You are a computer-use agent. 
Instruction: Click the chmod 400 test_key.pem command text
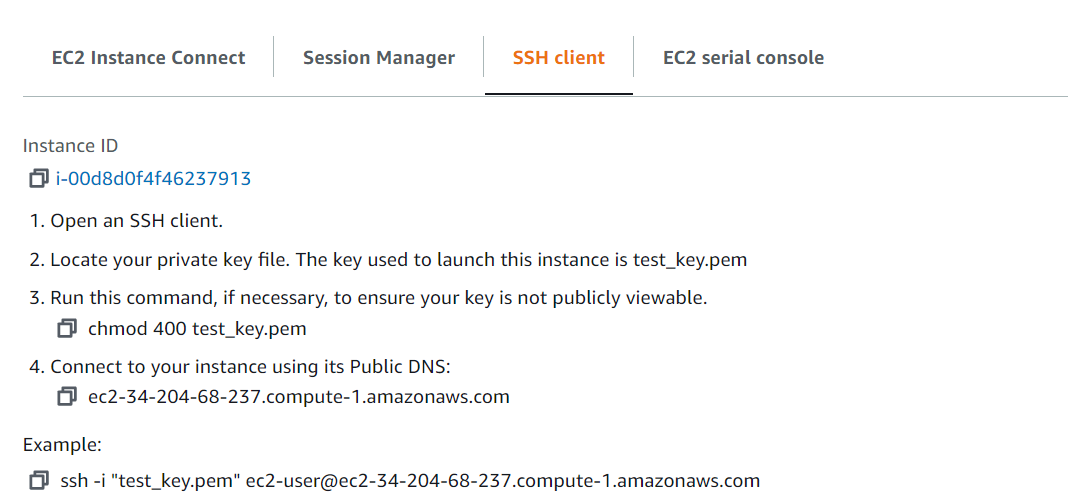[197, 328]
